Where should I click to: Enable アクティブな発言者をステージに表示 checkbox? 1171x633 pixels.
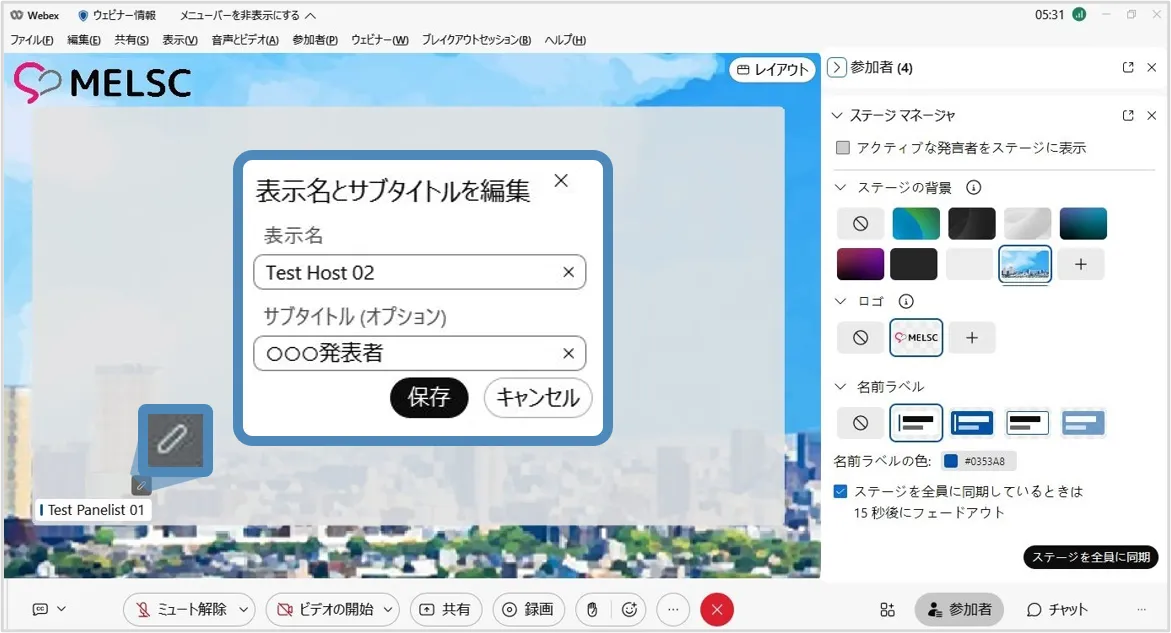843,148
